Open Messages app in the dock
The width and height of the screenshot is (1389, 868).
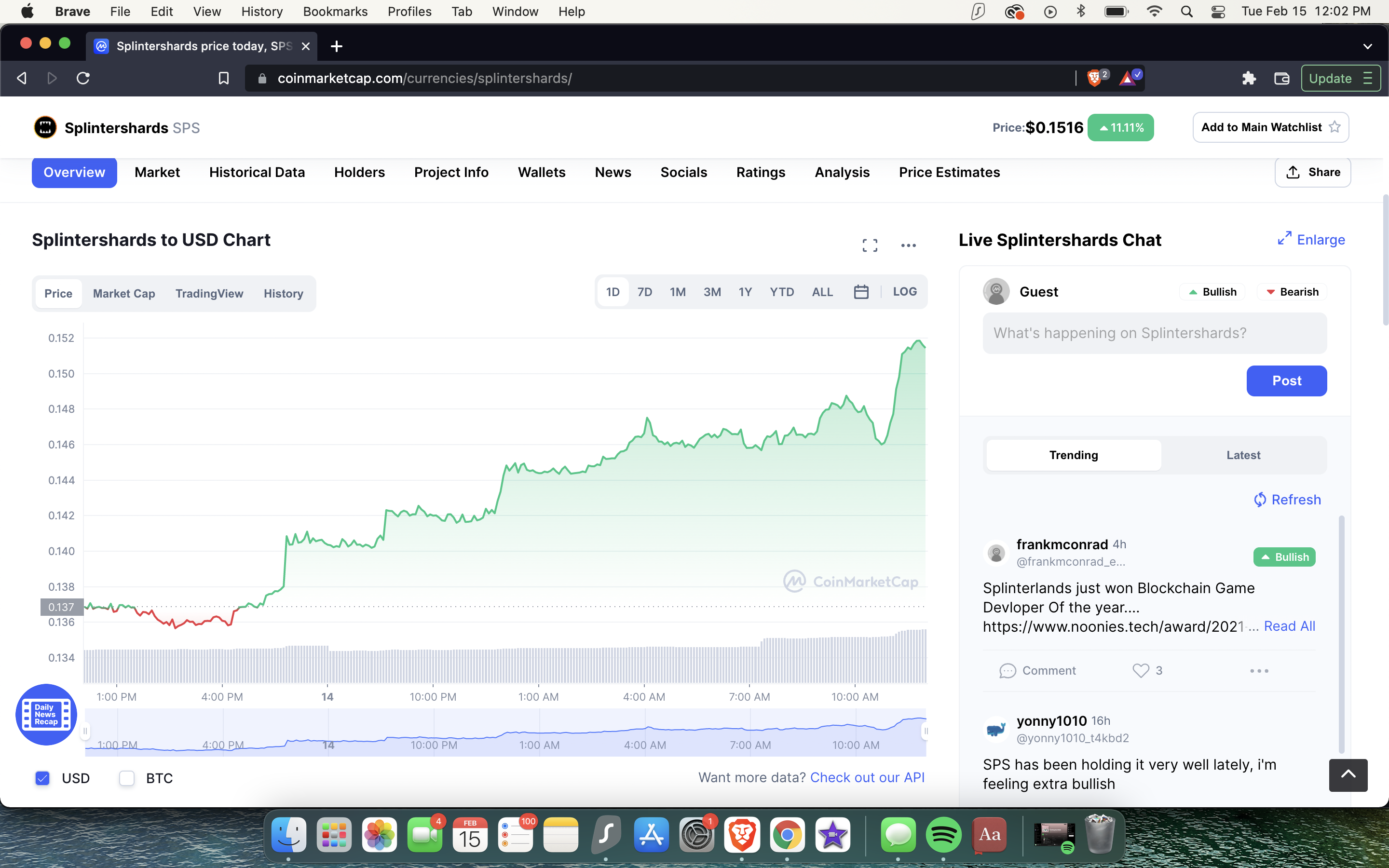coord(898,835)
